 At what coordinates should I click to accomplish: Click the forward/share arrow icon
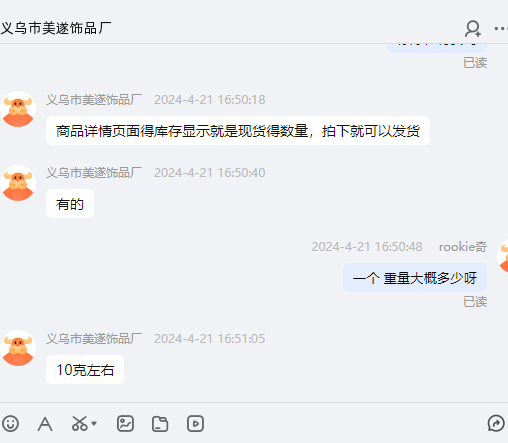[x=496, y=424]
